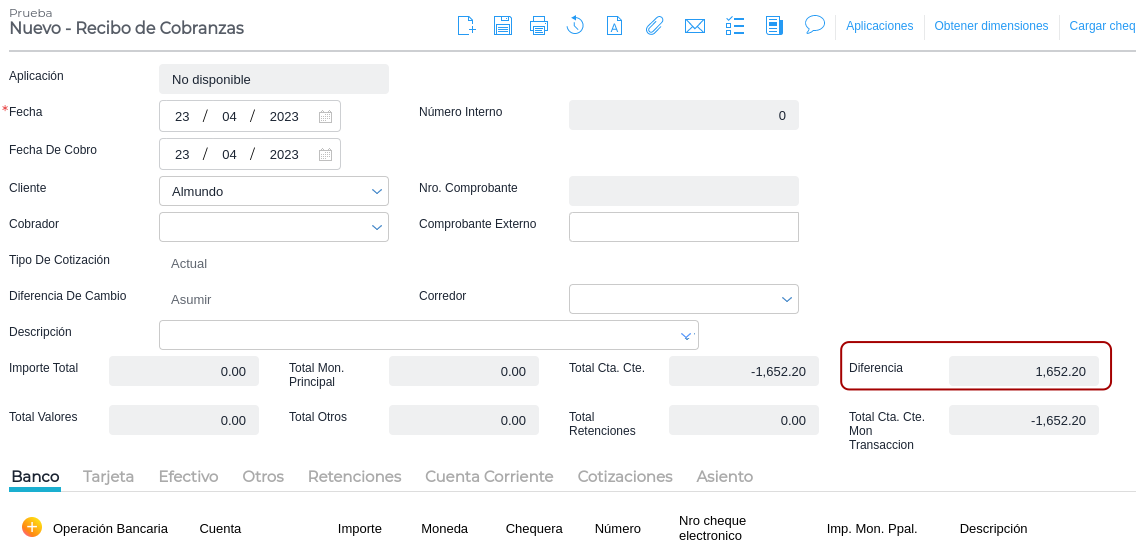Save the receipt with the floppy disk icon
This screenshot has width=1136, height=540.
click(x=503, y=26)
